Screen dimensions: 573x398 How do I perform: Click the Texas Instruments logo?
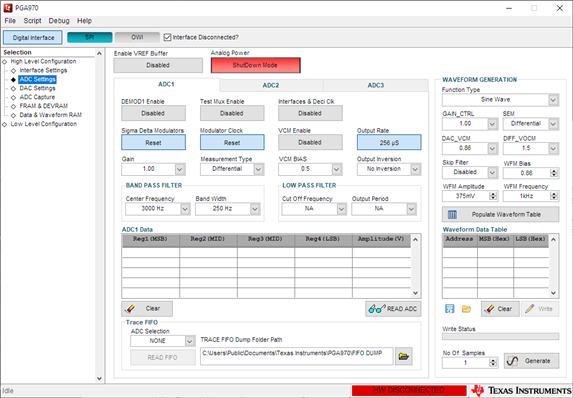click(521, 390)
